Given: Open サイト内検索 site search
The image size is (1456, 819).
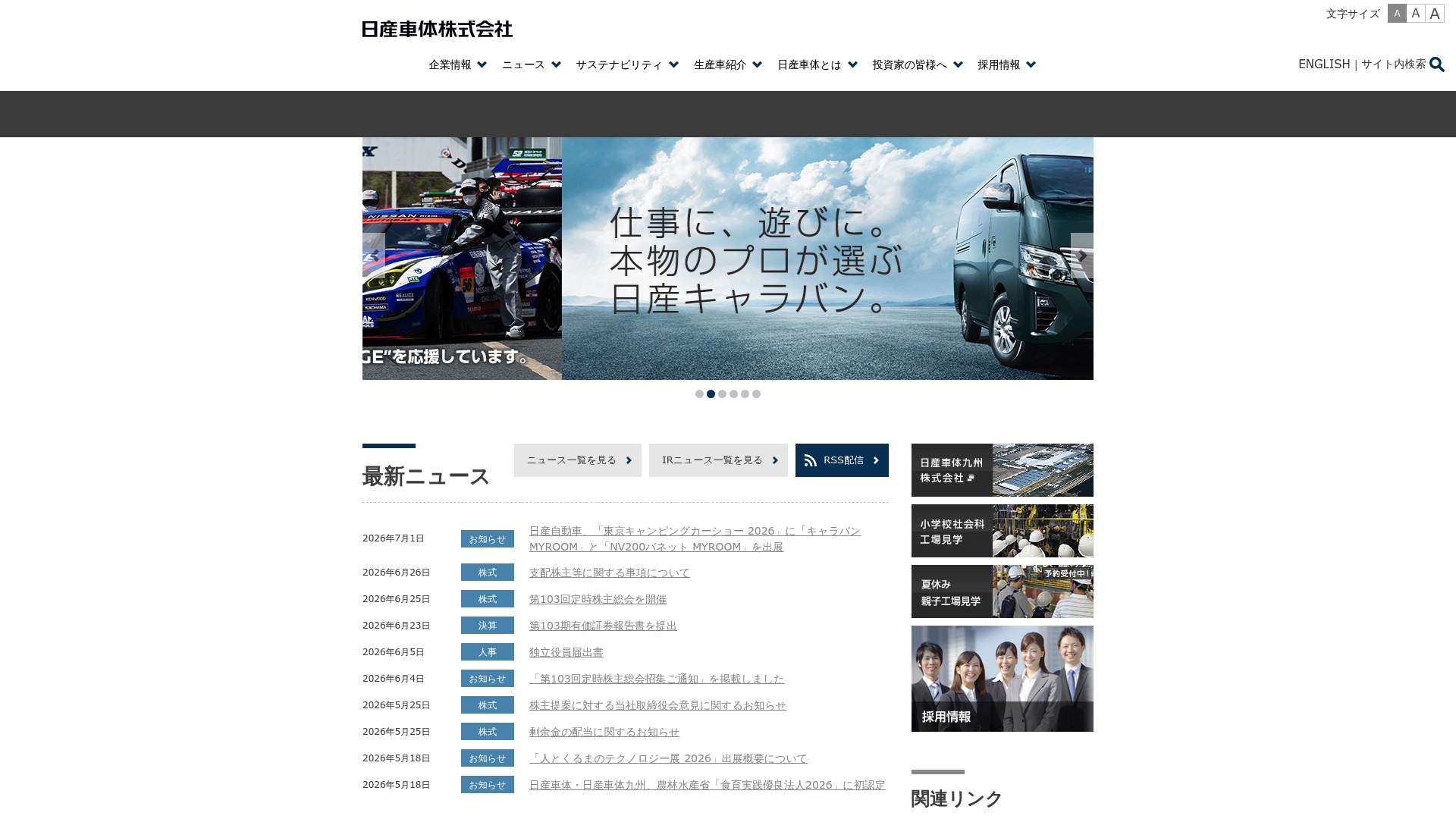Looking at the screenshot, I should coord(1393,64).
